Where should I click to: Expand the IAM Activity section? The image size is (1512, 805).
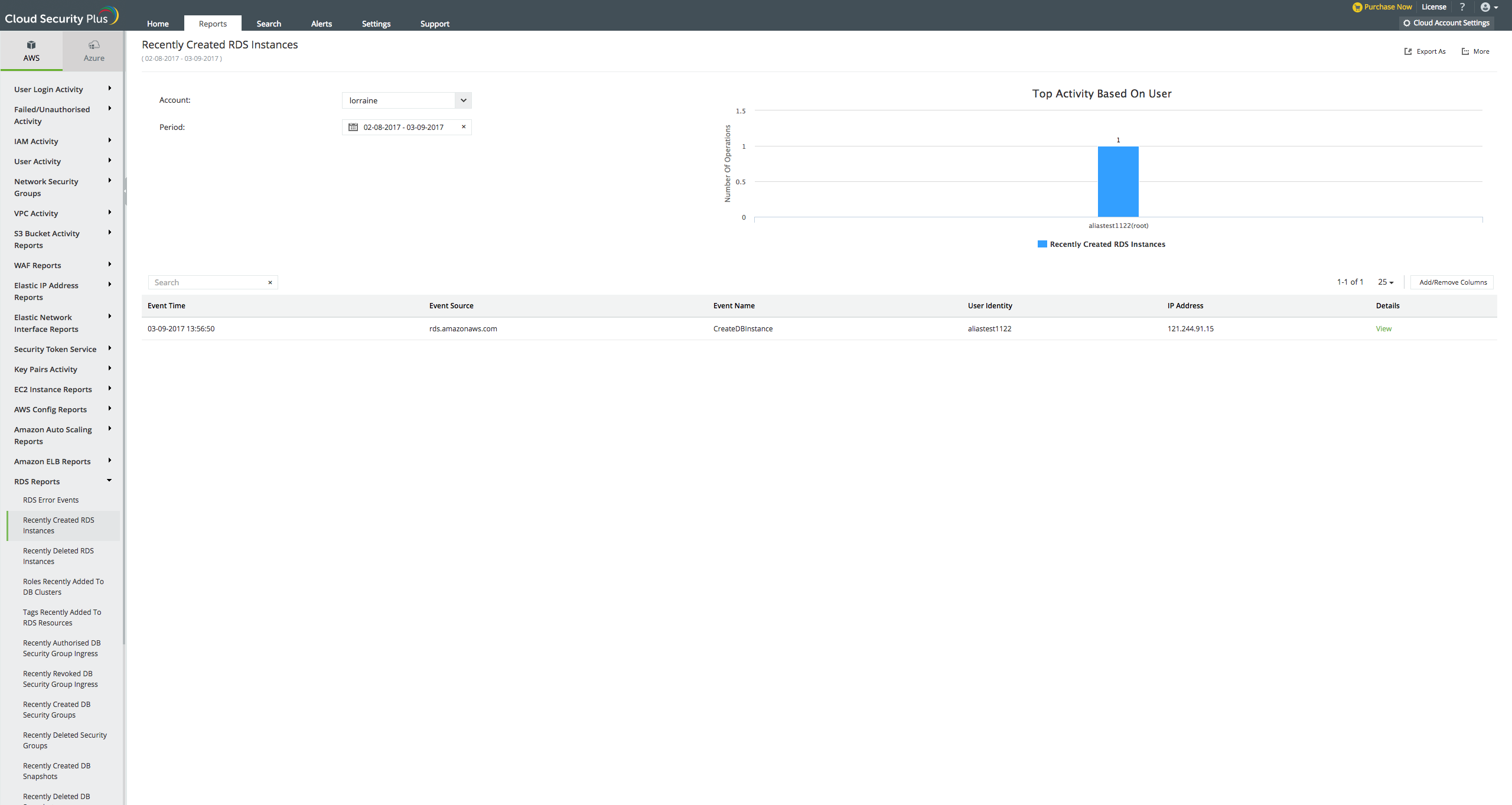pyautogui.click(x=109, y=141)
